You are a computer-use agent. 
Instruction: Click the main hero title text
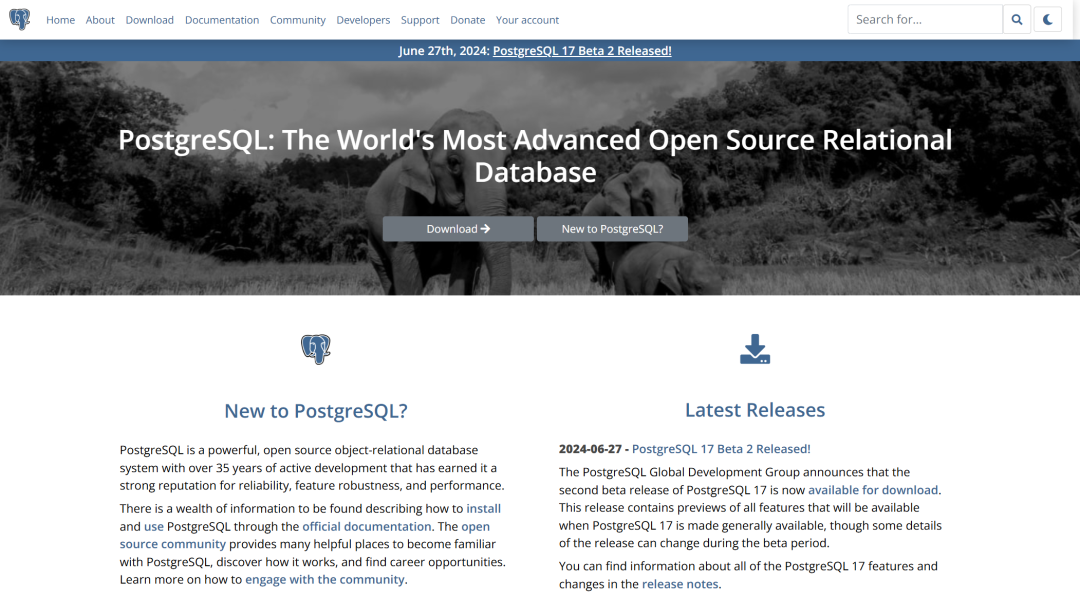[535, 156]
